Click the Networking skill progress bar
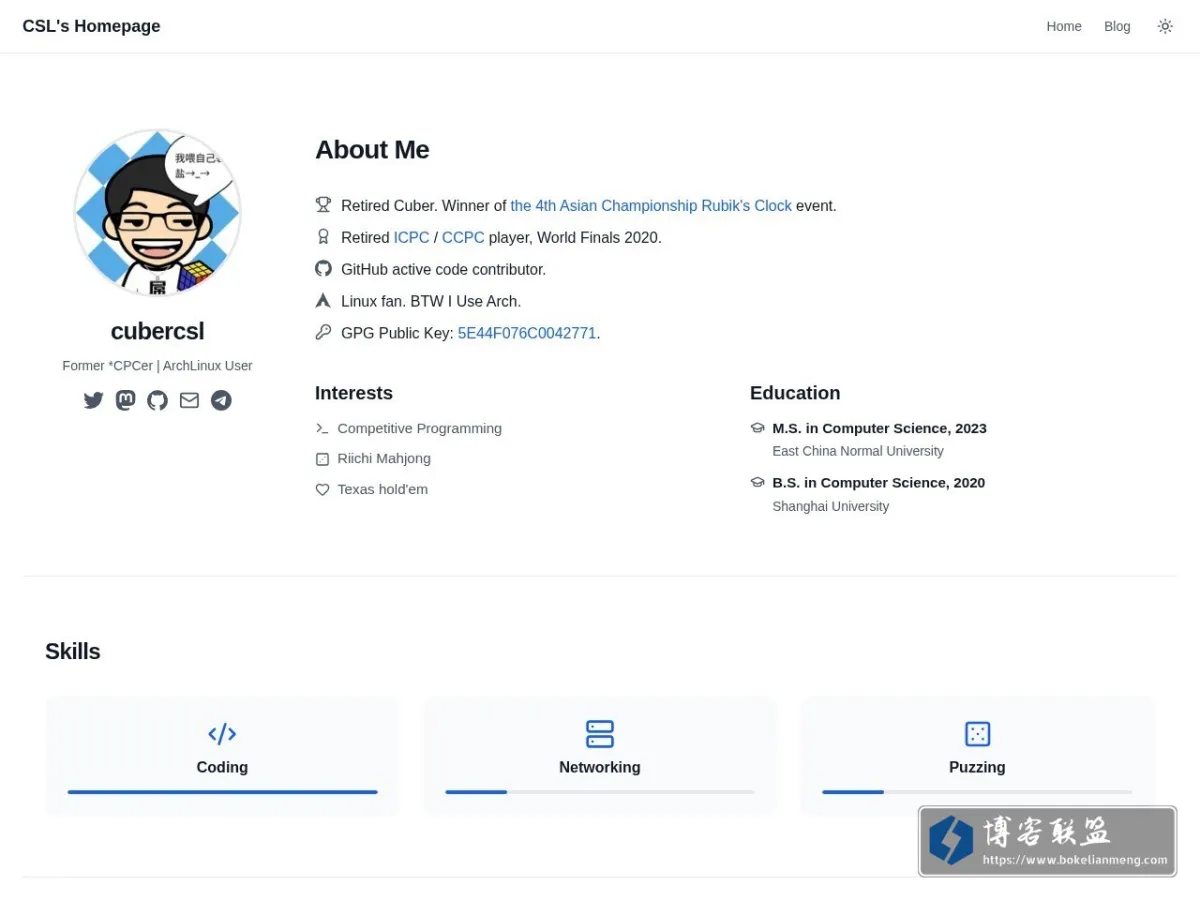Screen dimensions: 1200x900 pyautogui.click(x=600, y=792)
